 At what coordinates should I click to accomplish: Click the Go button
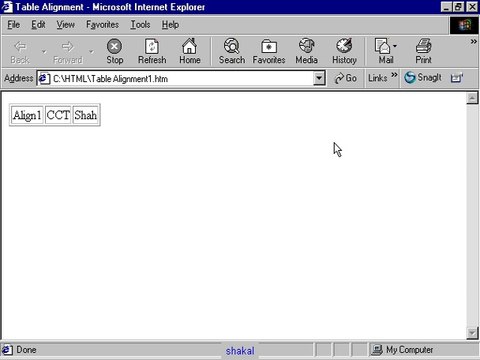[x=346, y=78]
